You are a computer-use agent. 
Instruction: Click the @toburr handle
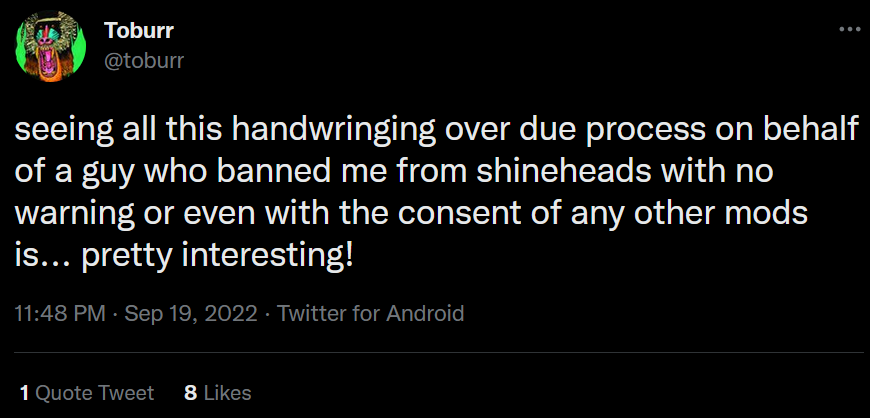[144, 60]
